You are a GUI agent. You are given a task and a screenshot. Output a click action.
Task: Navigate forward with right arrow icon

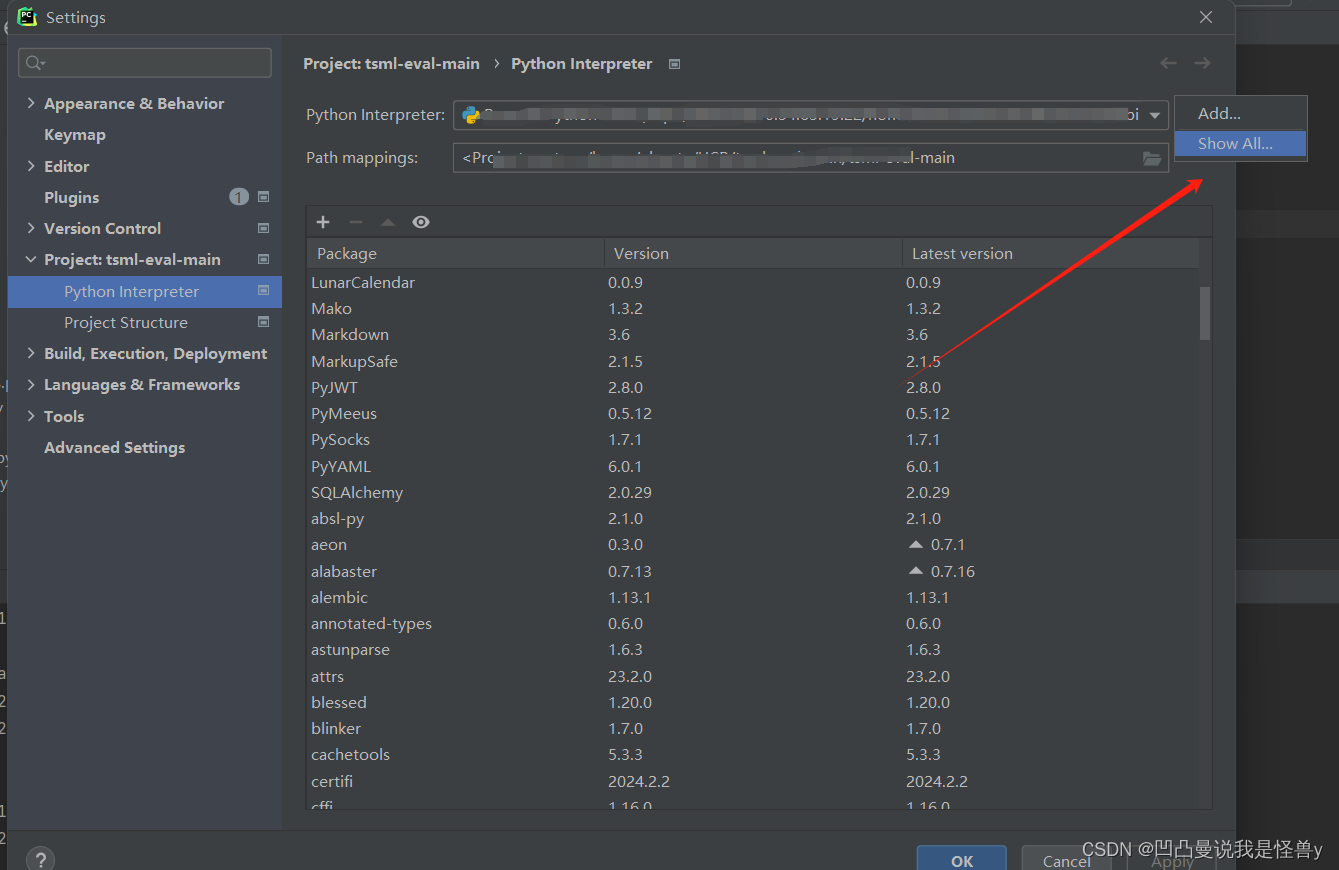click(1202, 63)
